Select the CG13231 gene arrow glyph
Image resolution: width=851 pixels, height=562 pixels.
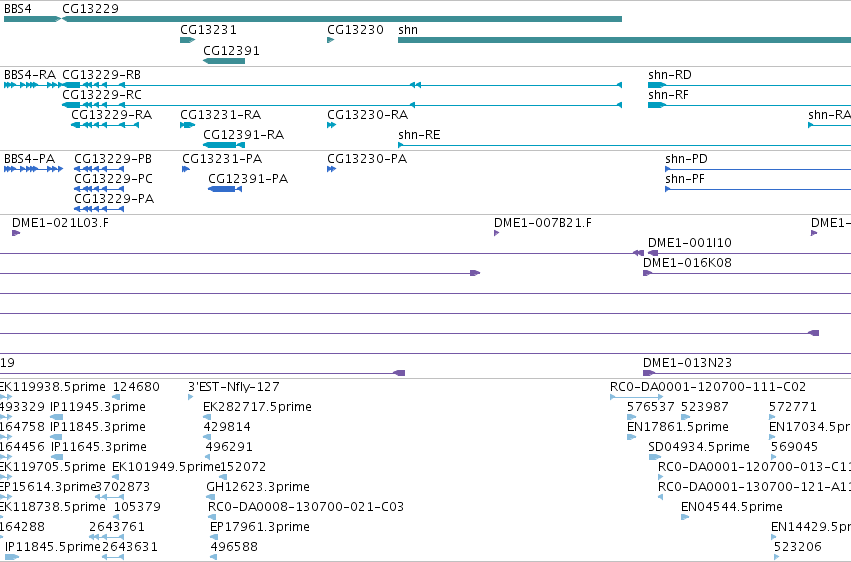pos(187,40)
